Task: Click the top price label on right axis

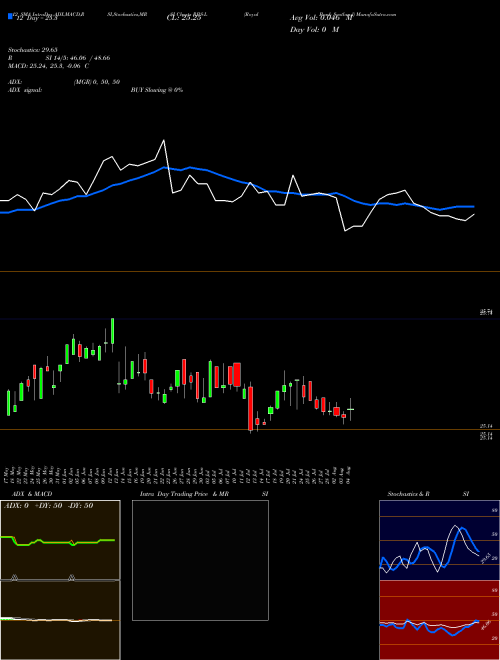Action: tap(487, 312)
